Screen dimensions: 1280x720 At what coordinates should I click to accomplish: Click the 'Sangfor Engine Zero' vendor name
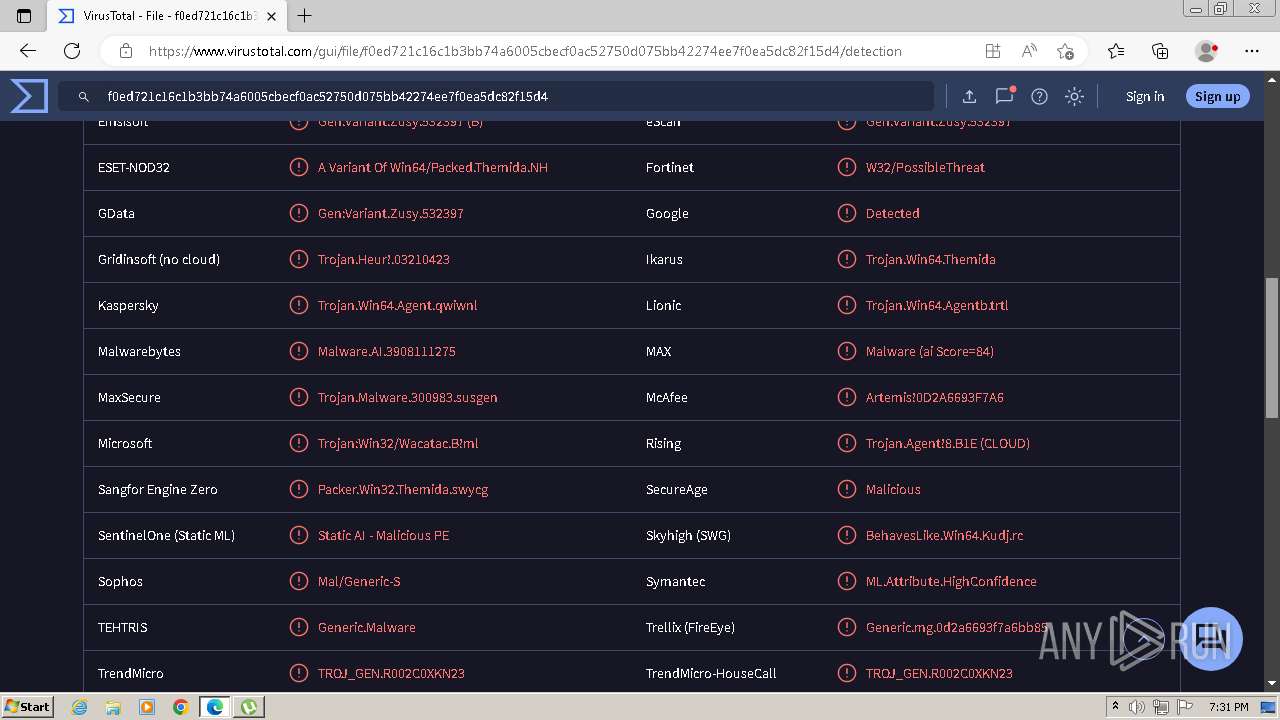click(x=158, y=489)
